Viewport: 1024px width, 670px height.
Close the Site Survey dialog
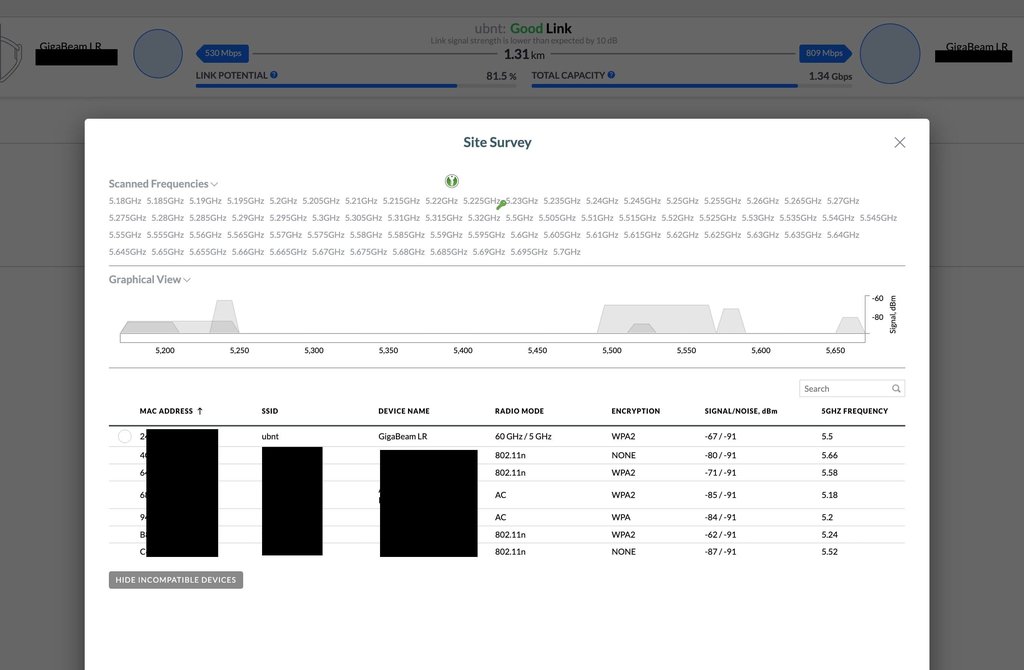point(899,143)
